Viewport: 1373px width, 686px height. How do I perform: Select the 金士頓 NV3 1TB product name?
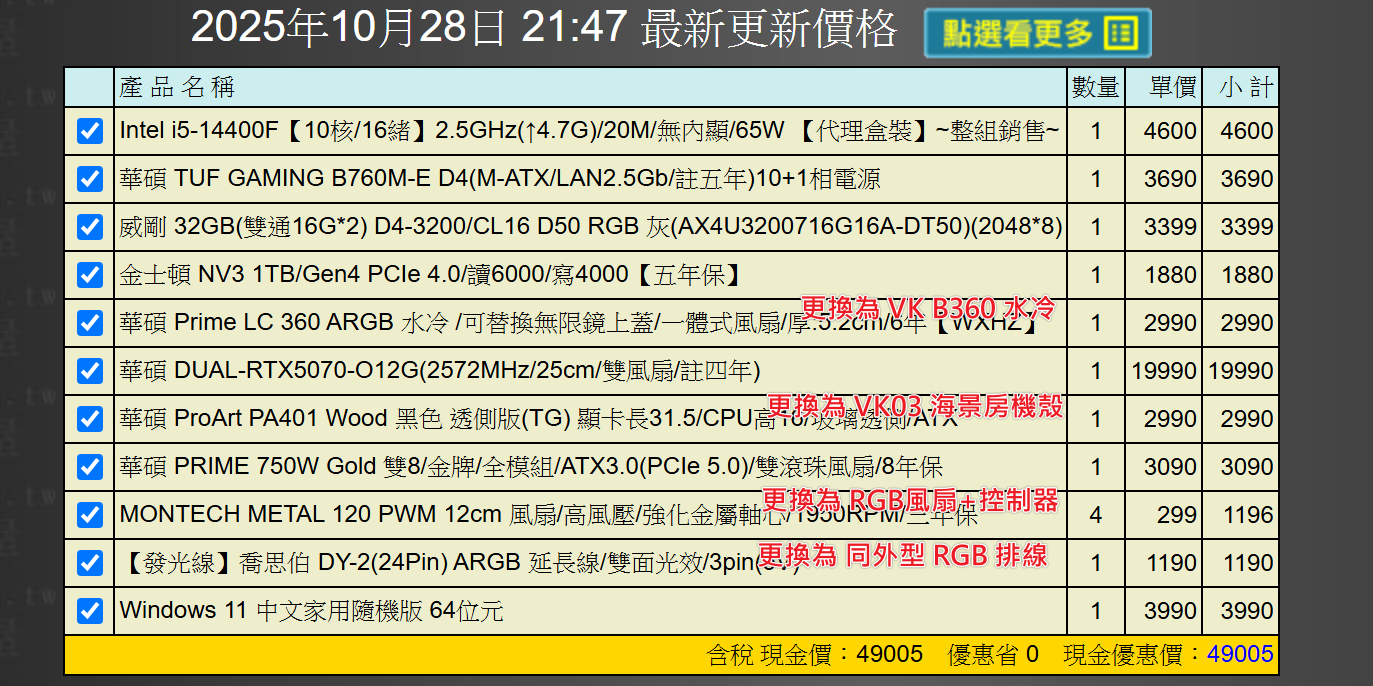click(432, 275)
